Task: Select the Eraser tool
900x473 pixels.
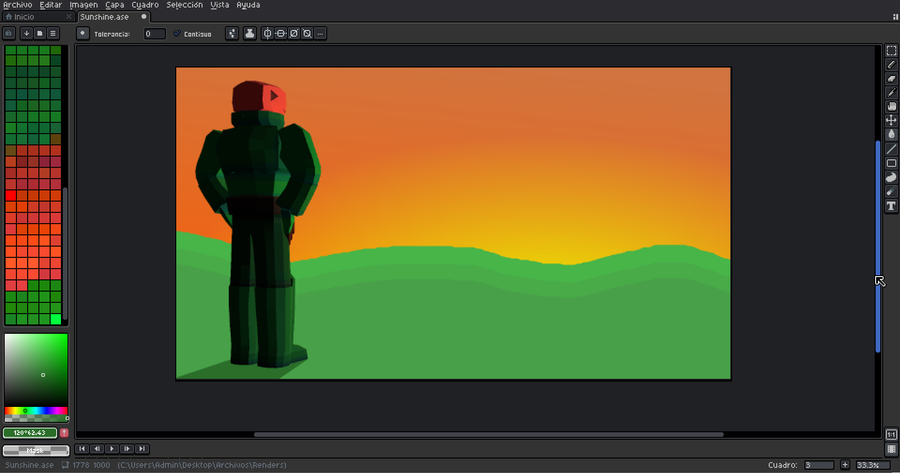Action: (x=891, y=78)
